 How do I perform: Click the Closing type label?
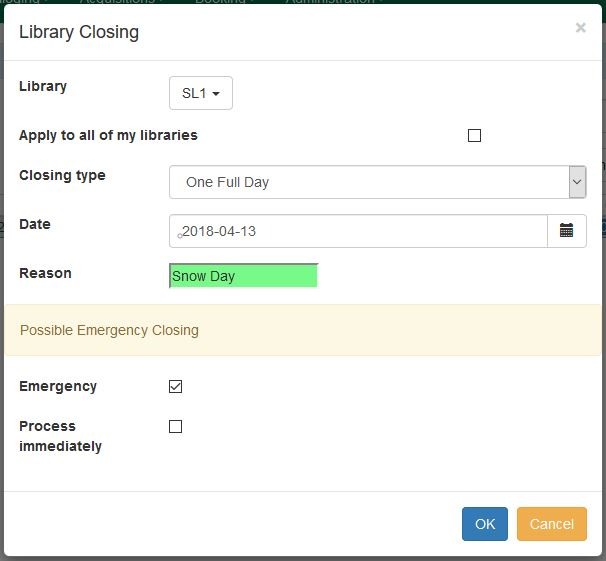tap(62, 175)
